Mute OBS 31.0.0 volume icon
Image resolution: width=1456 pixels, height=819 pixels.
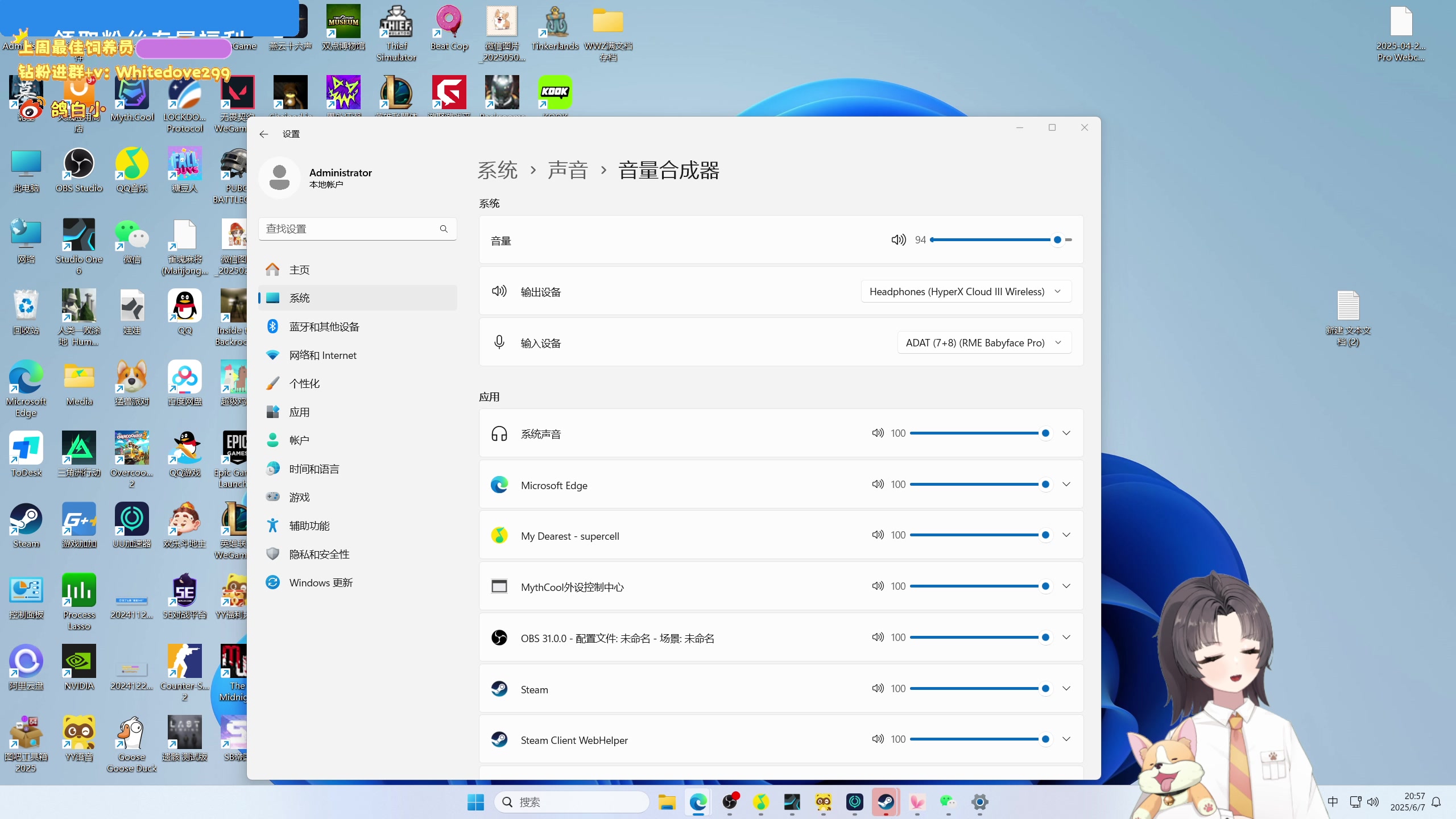click(878, 637)
